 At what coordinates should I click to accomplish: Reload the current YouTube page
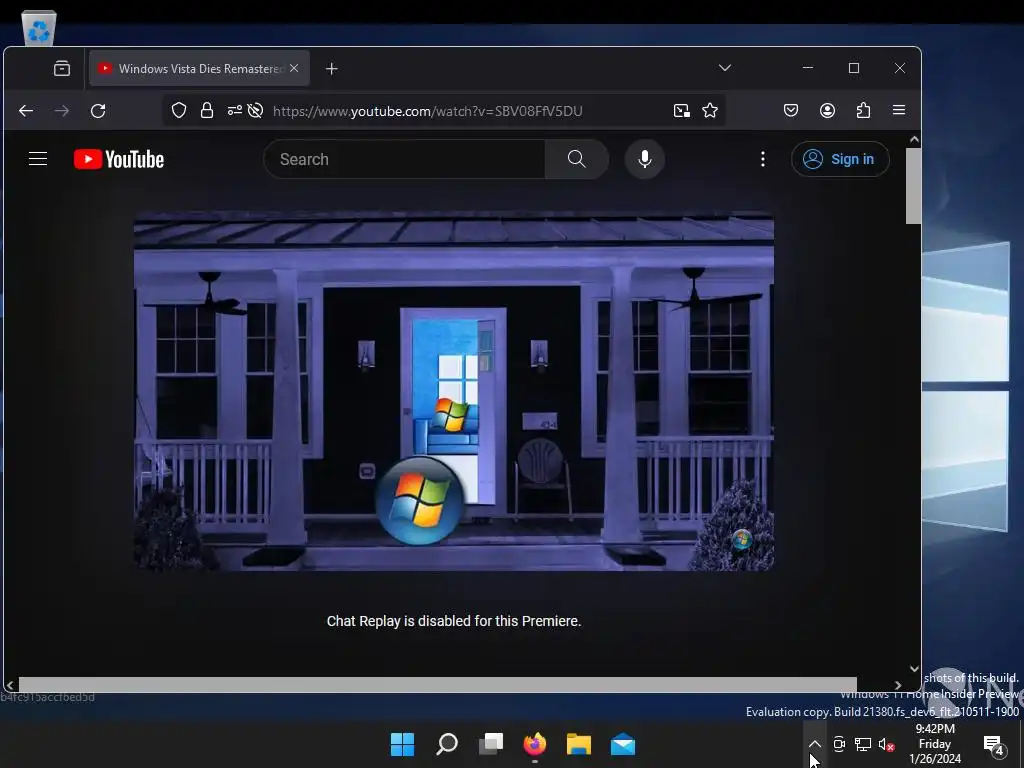(98, 111)
